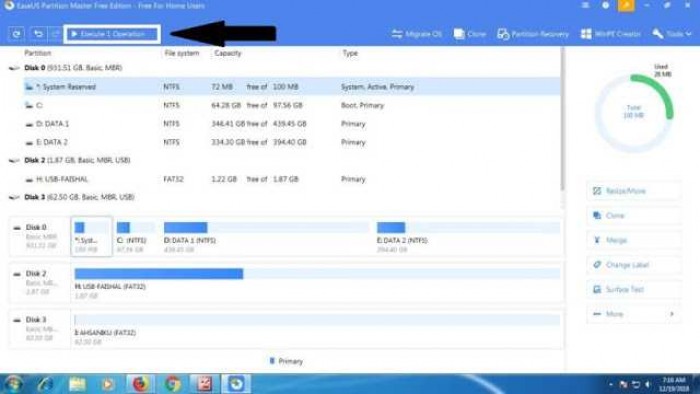Select the Partition column header
The width and height of the screenshot is (700, 394).
pos(38,53)
